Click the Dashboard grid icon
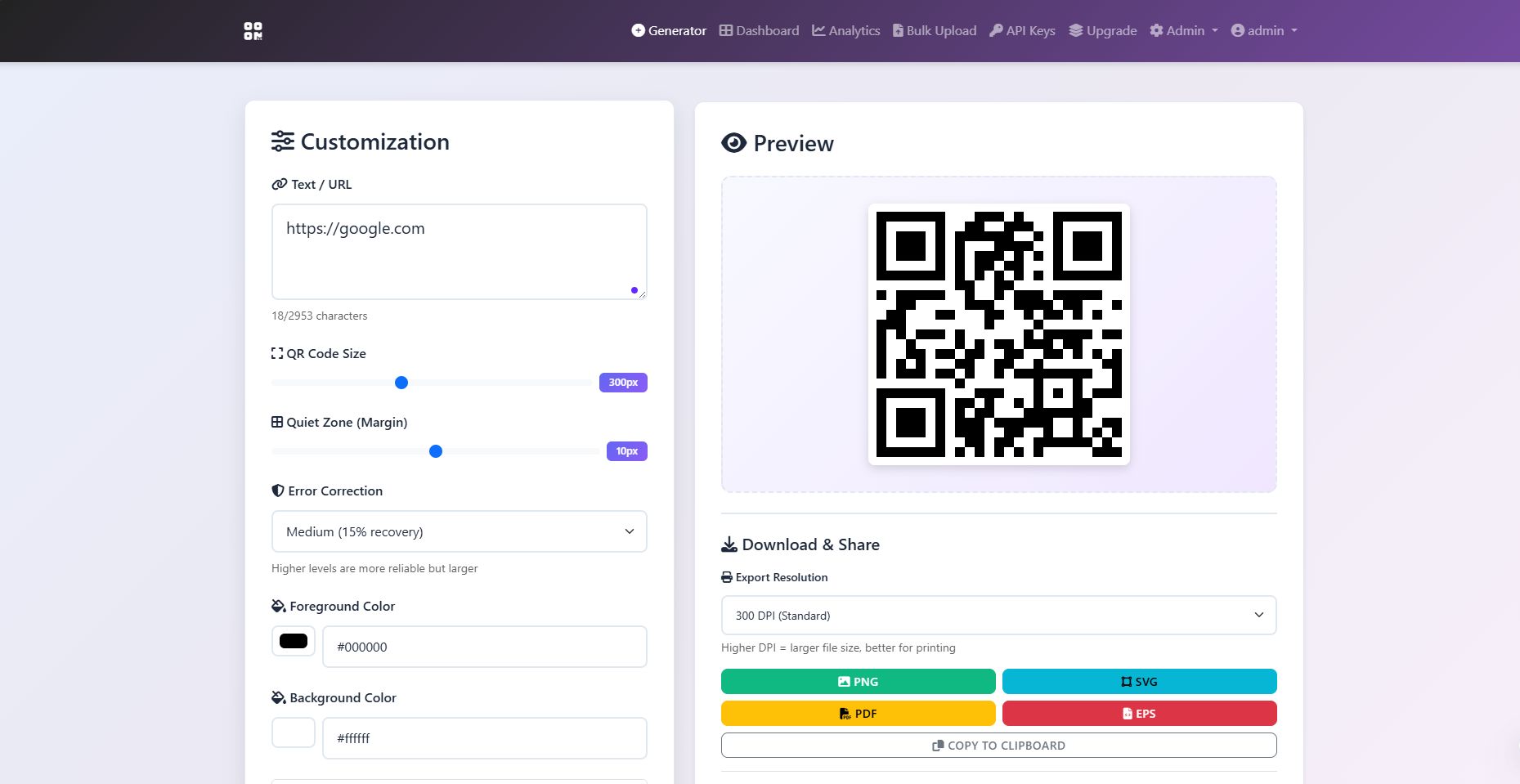This screenshot has height=784, width=1520. (x=726, y=30)
